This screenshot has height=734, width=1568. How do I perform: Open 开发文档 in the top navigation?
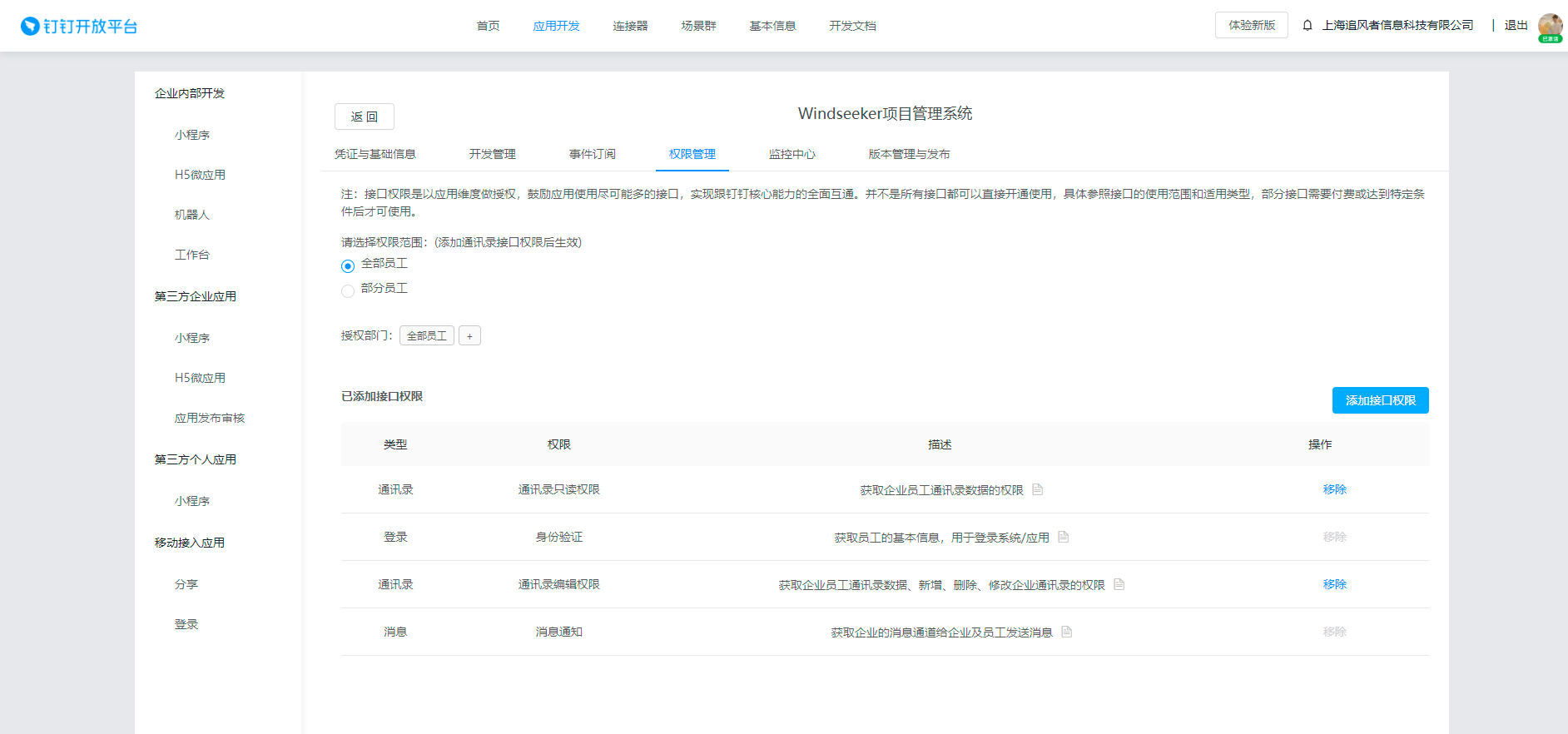coord(852,26)
